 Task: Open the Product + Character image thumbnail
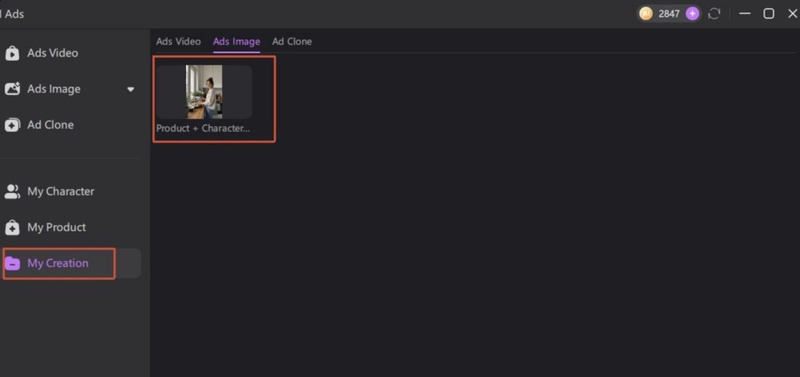click(204, 92)
